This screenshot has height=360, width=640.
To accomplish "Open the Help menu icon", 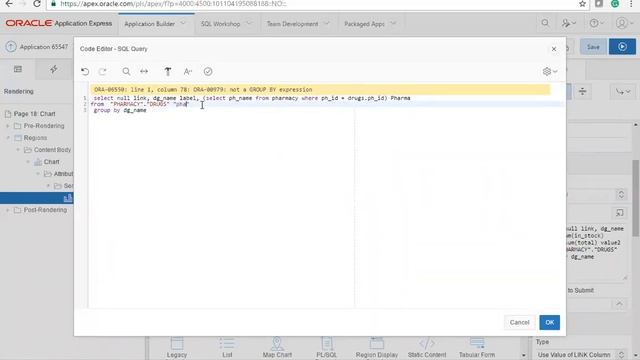I will [596, 23].
